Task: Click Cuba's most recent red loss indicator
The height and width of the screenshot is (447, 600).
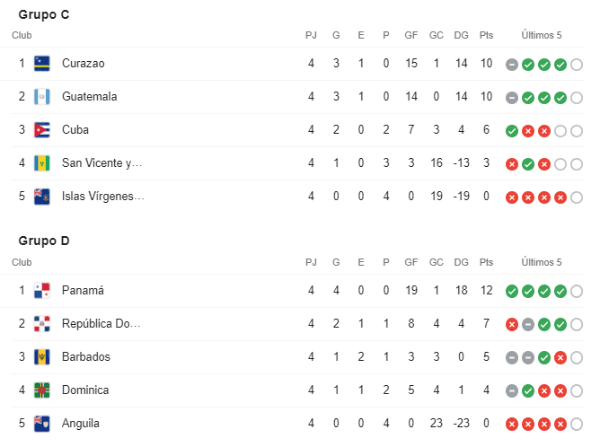Action: (544, 130)
